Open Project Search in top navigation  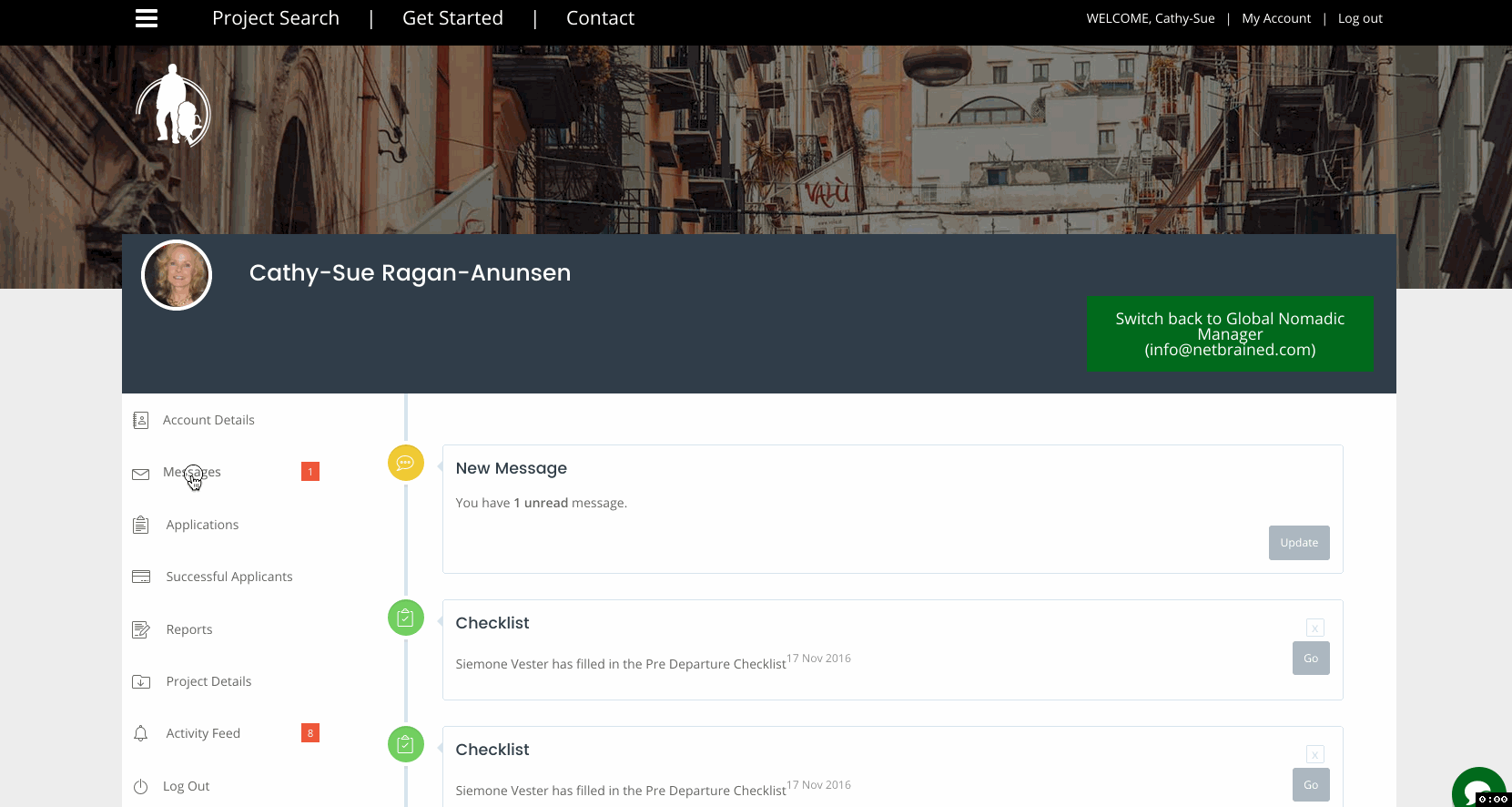(275, 18)
